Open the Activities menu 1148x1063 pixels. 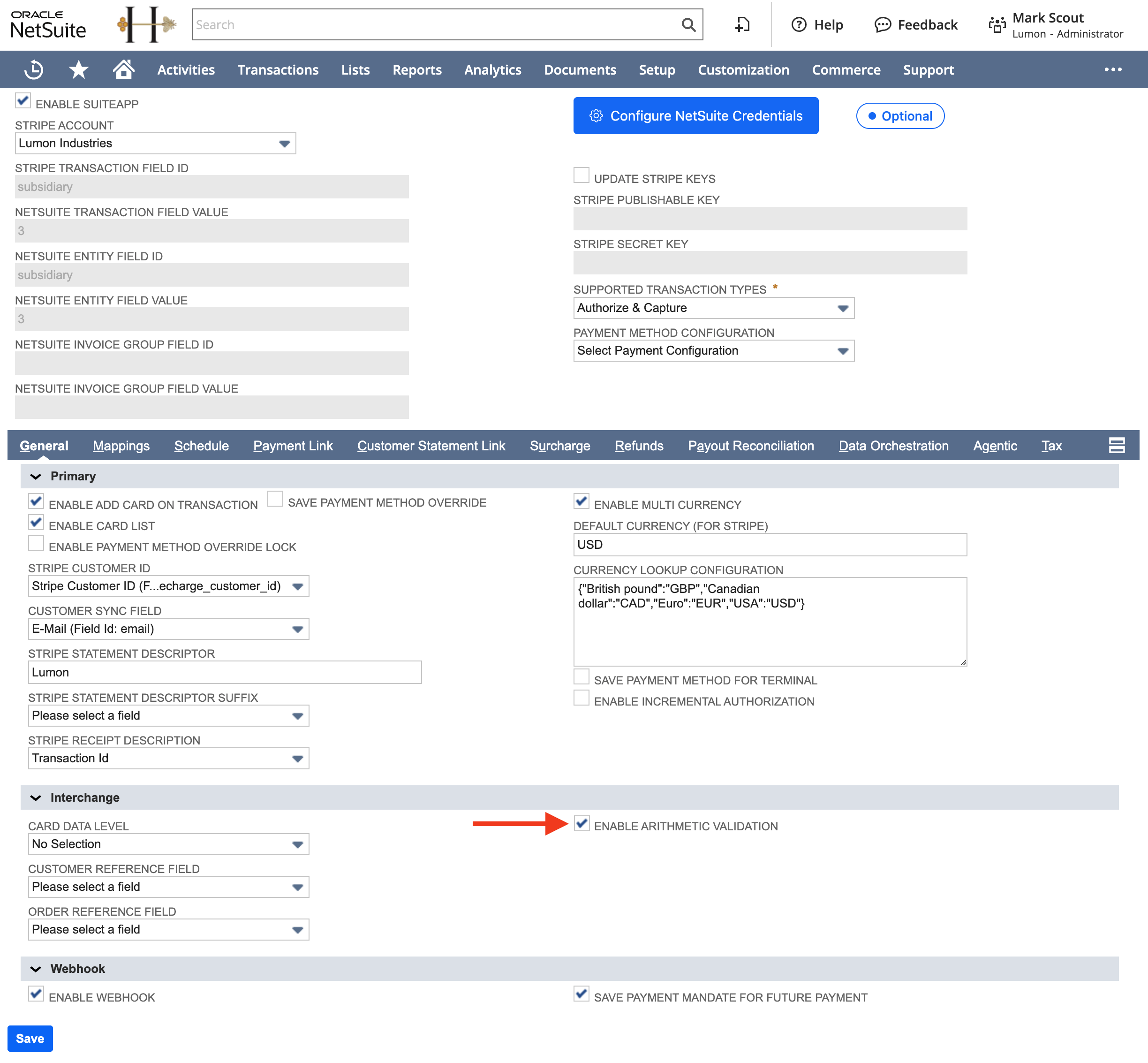click(x=186, y=69)
